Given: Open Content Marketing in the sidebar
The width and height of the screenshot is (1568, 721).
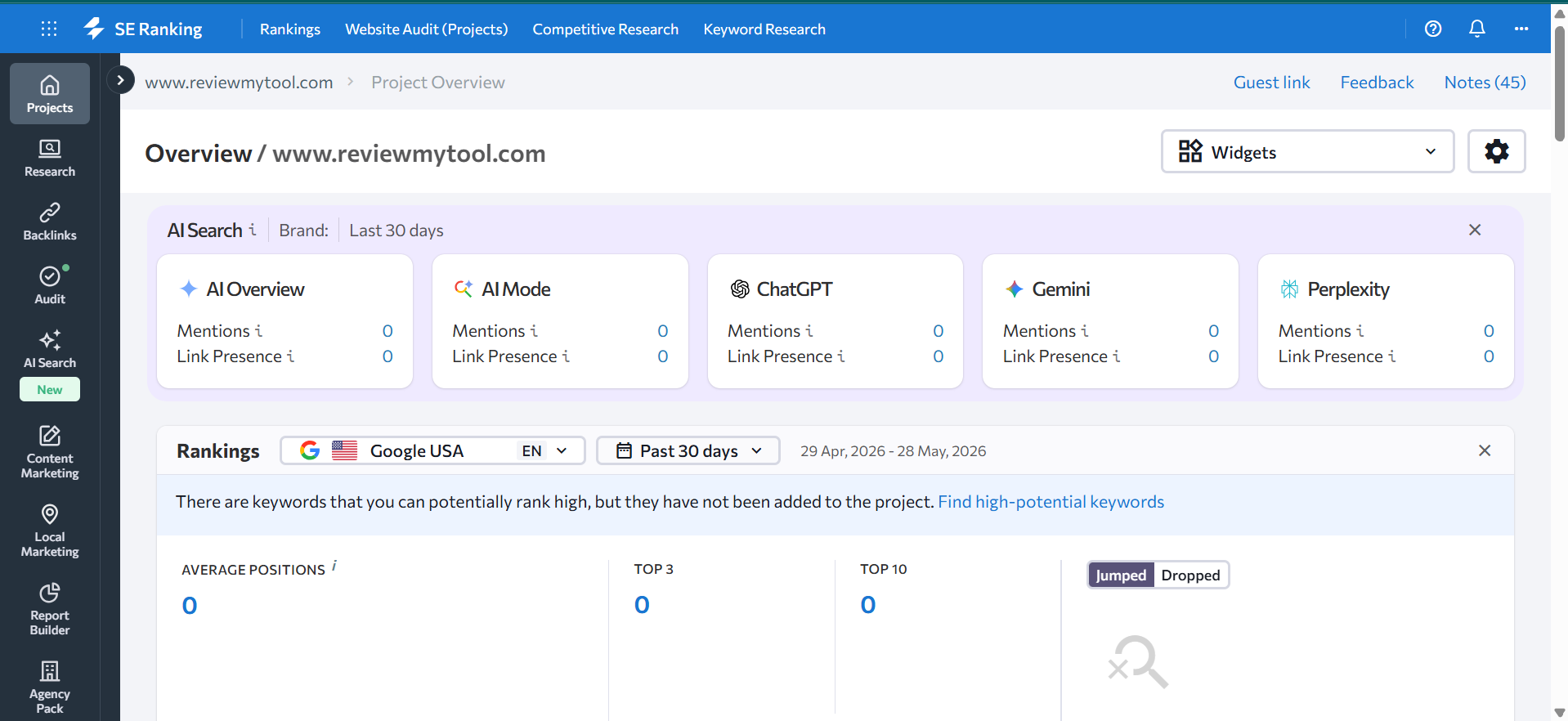Looking at the screenshot, I should (x=50, y=452).
